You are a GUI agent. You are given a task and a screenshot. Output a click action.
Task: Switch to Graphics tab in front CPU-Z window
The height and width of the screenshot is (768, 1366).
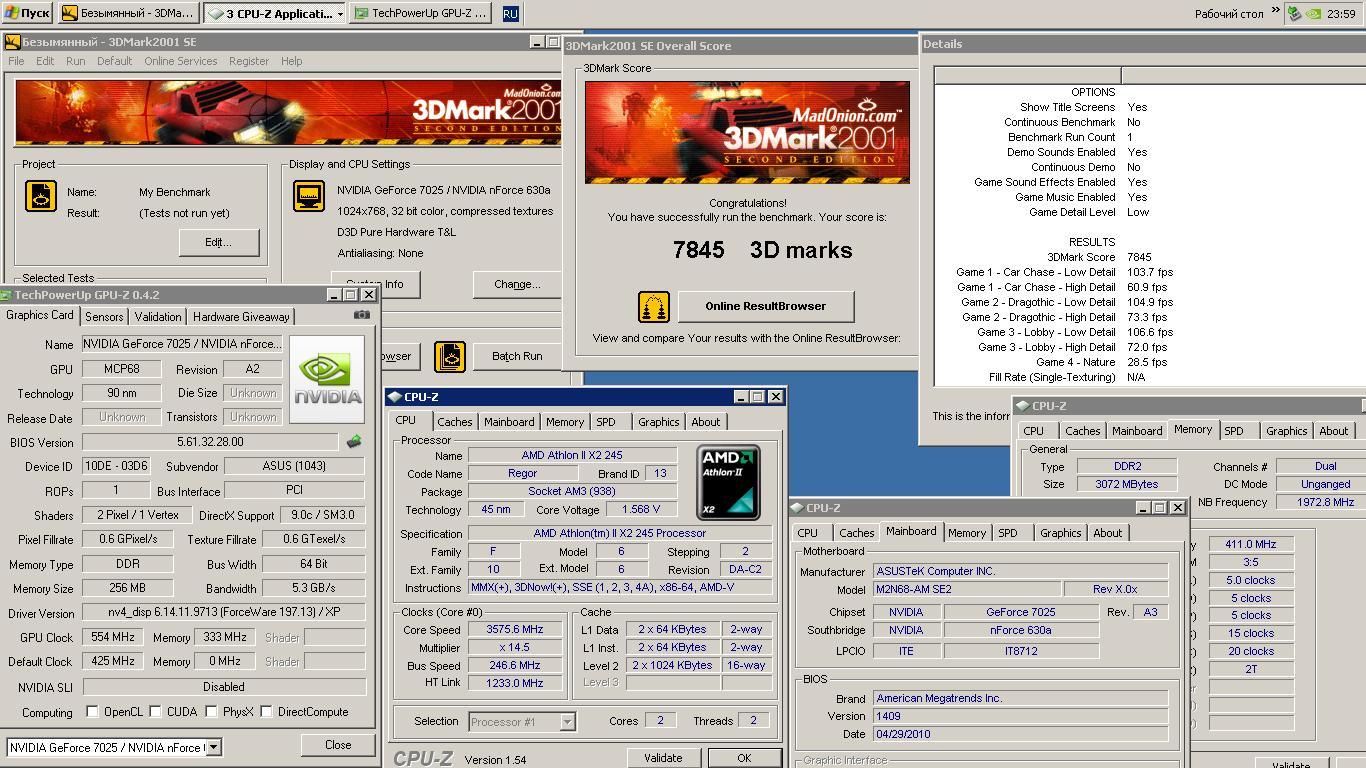(659, 422)
